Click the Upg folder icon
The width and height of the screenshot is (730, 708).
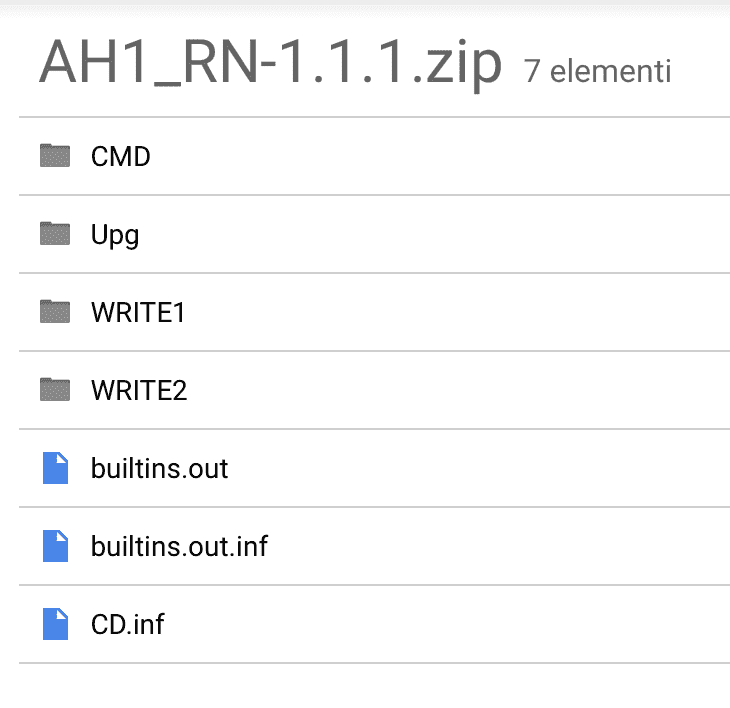tap(55, 234)
